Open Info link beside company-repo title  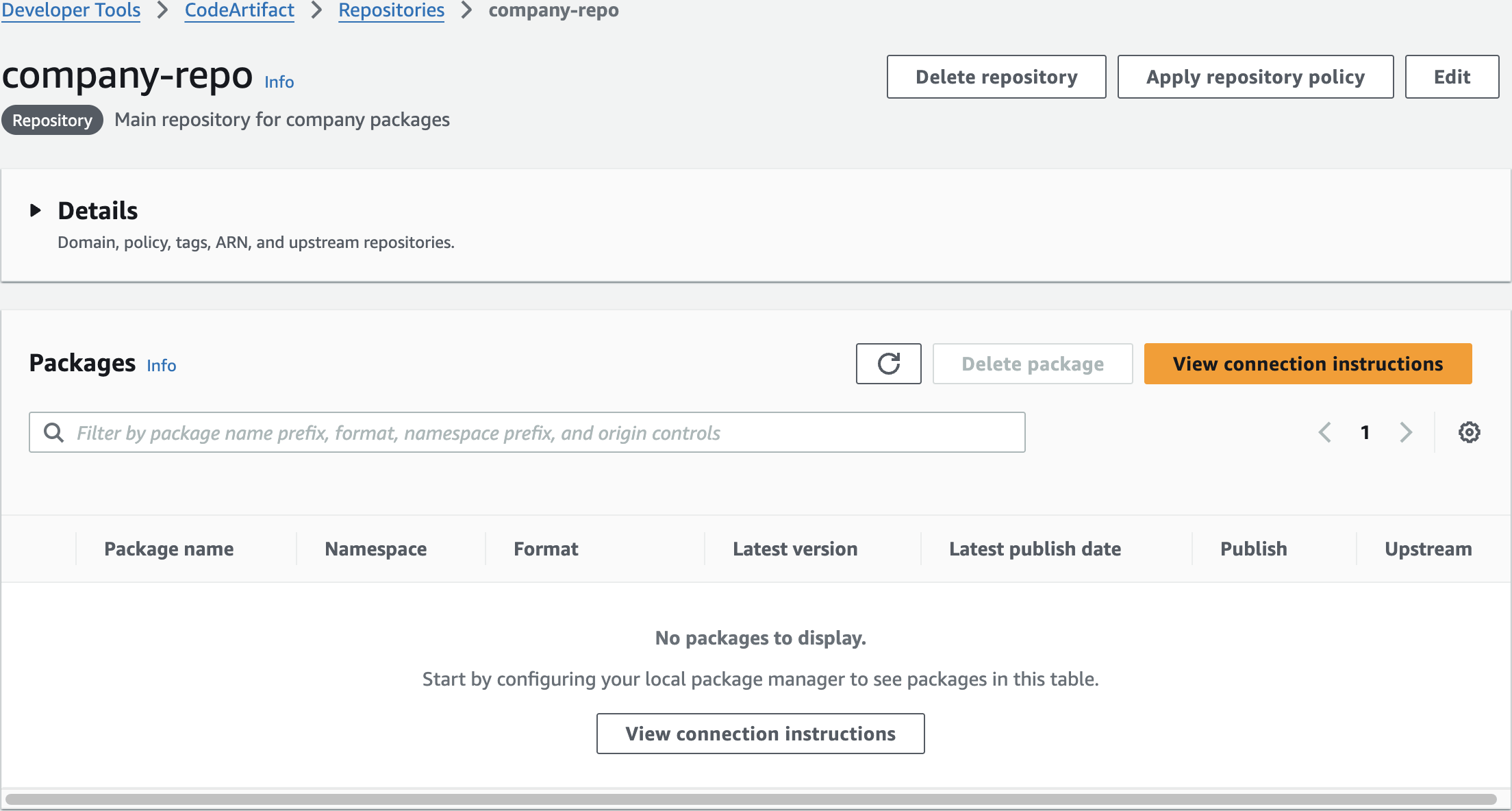click(x=279, y=82)
